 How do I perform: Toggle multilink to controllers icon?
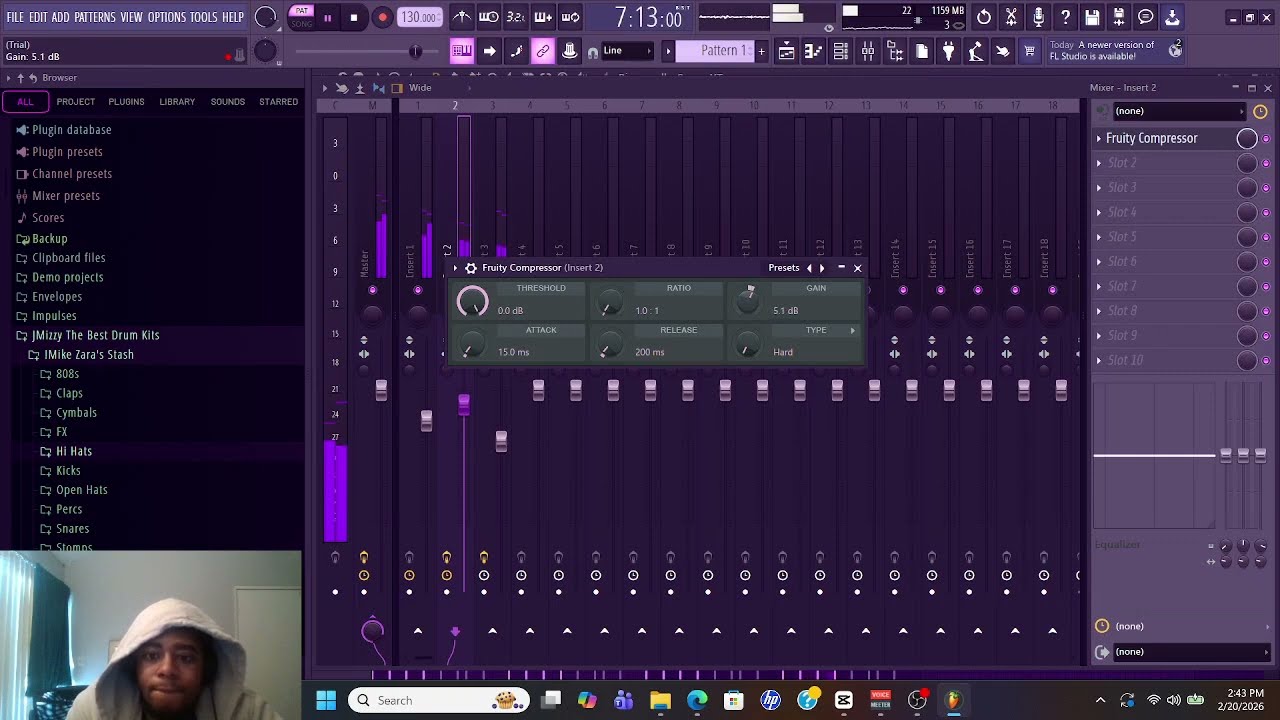pyautogui.click(x=543, y=51)
